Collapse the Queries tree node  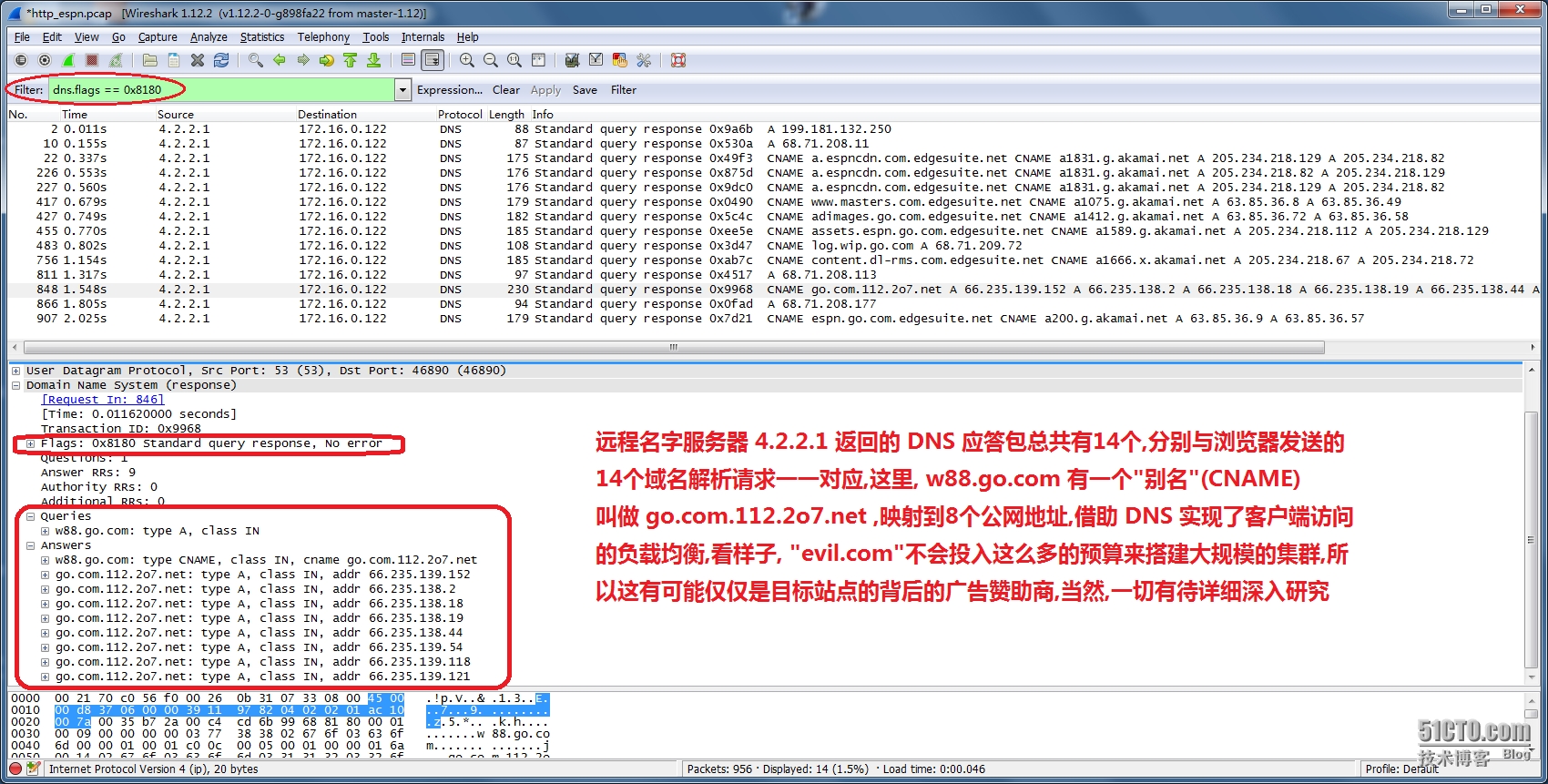click(x=31, y=516)
